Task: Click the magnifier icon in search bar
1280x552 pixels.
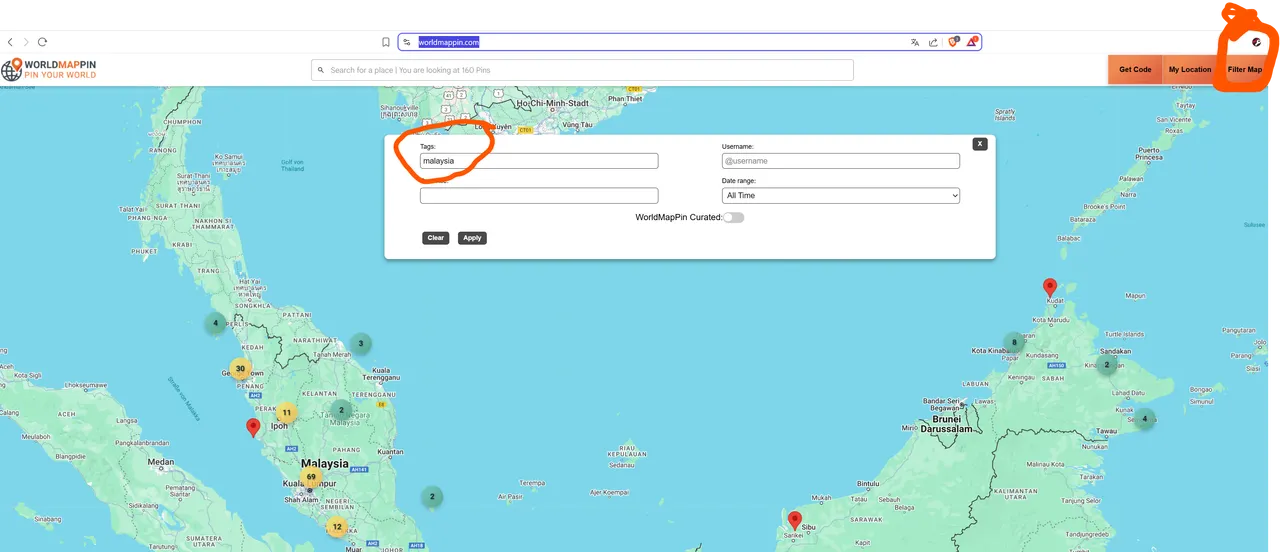Action: click(x=321, y=70)
